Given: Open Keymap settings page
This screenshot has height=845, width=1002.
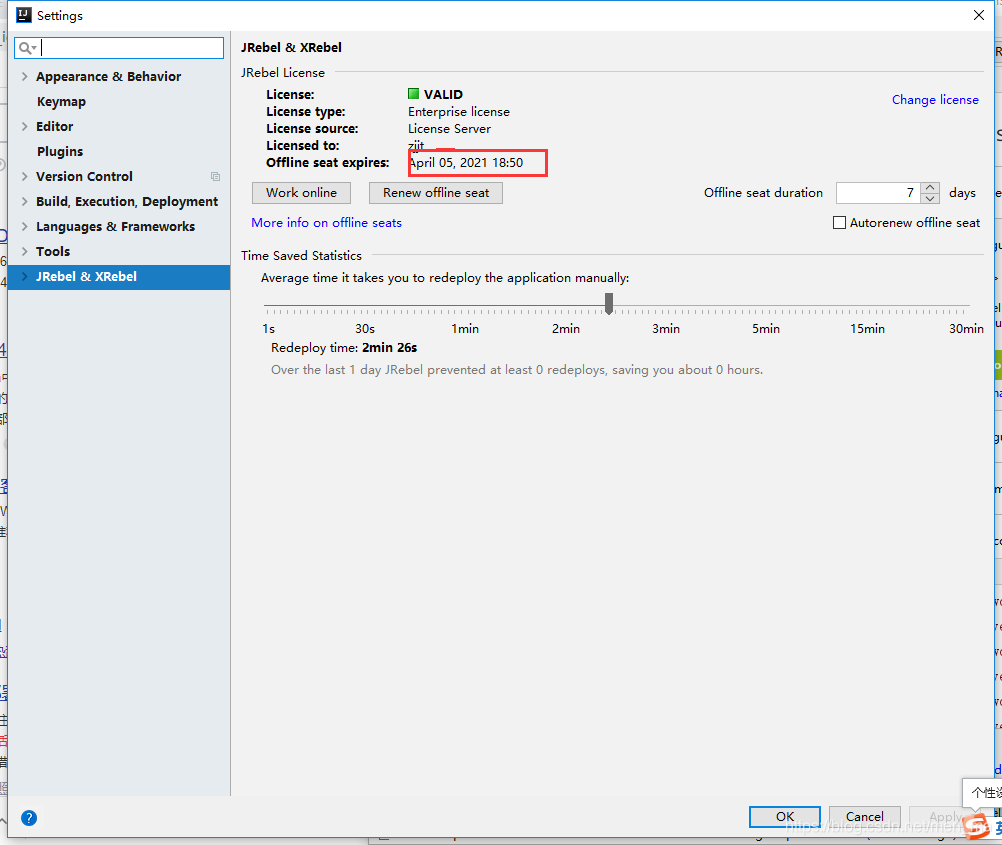Looking at the screenshot, I should (61, 102).
